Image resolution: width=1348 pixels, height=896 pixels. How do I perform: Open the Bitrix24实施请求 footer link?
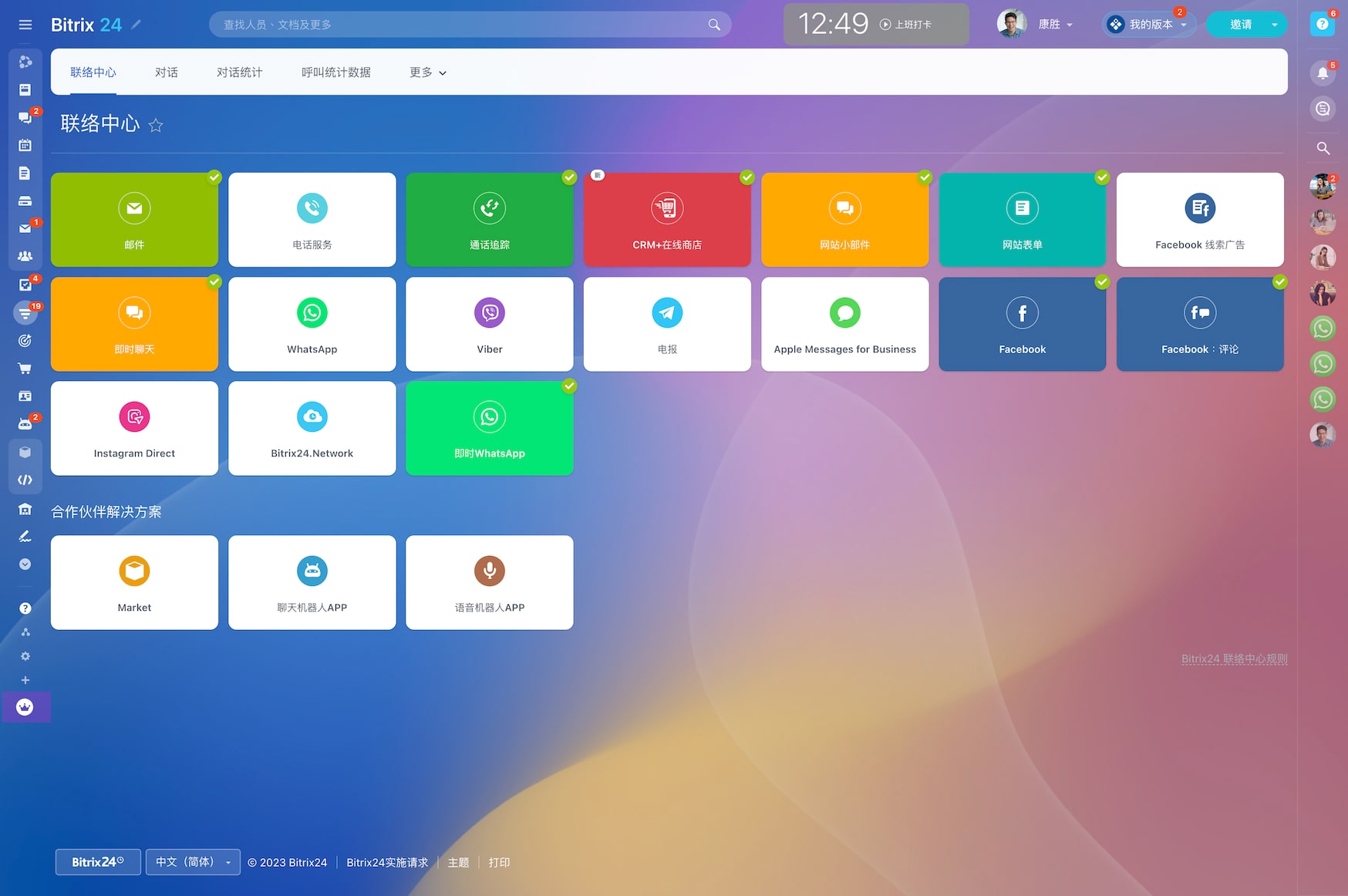pos(387,862)
